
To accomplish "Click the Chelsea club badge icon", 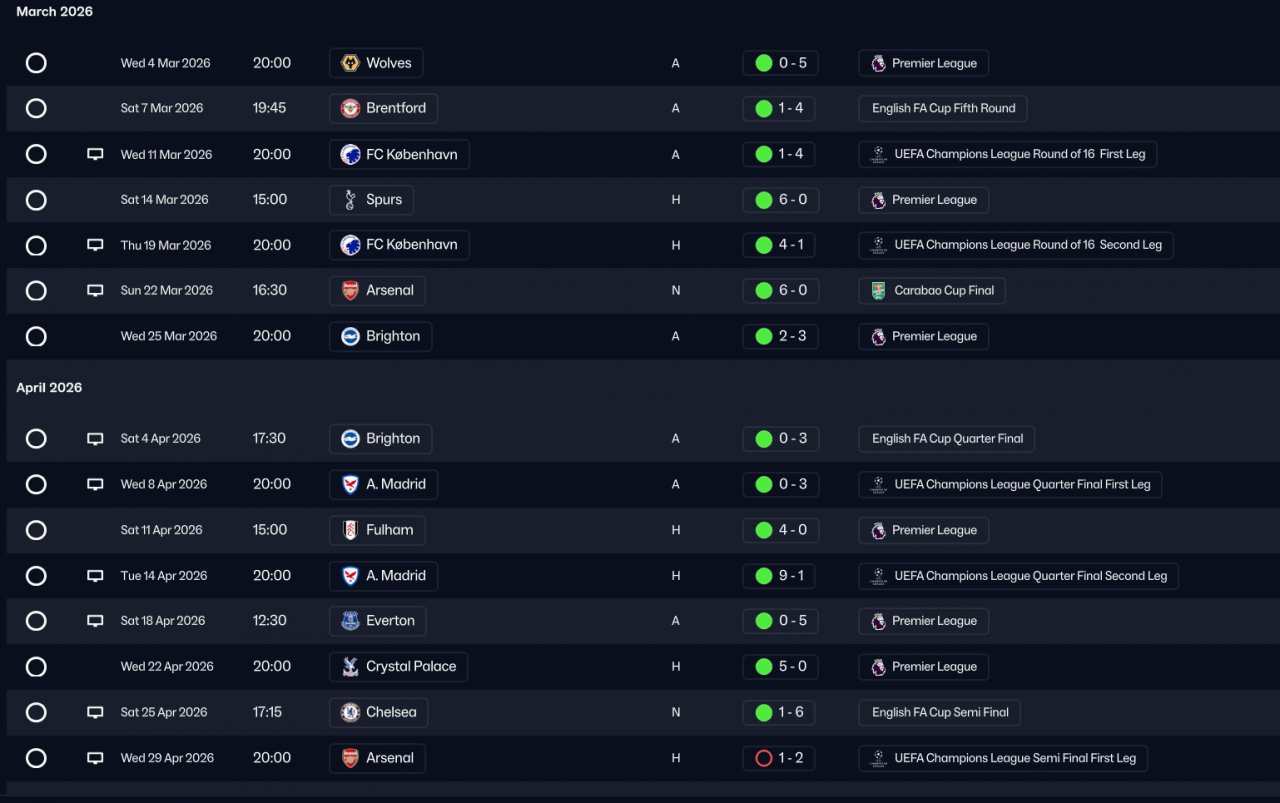I will (x=350, y=712).
